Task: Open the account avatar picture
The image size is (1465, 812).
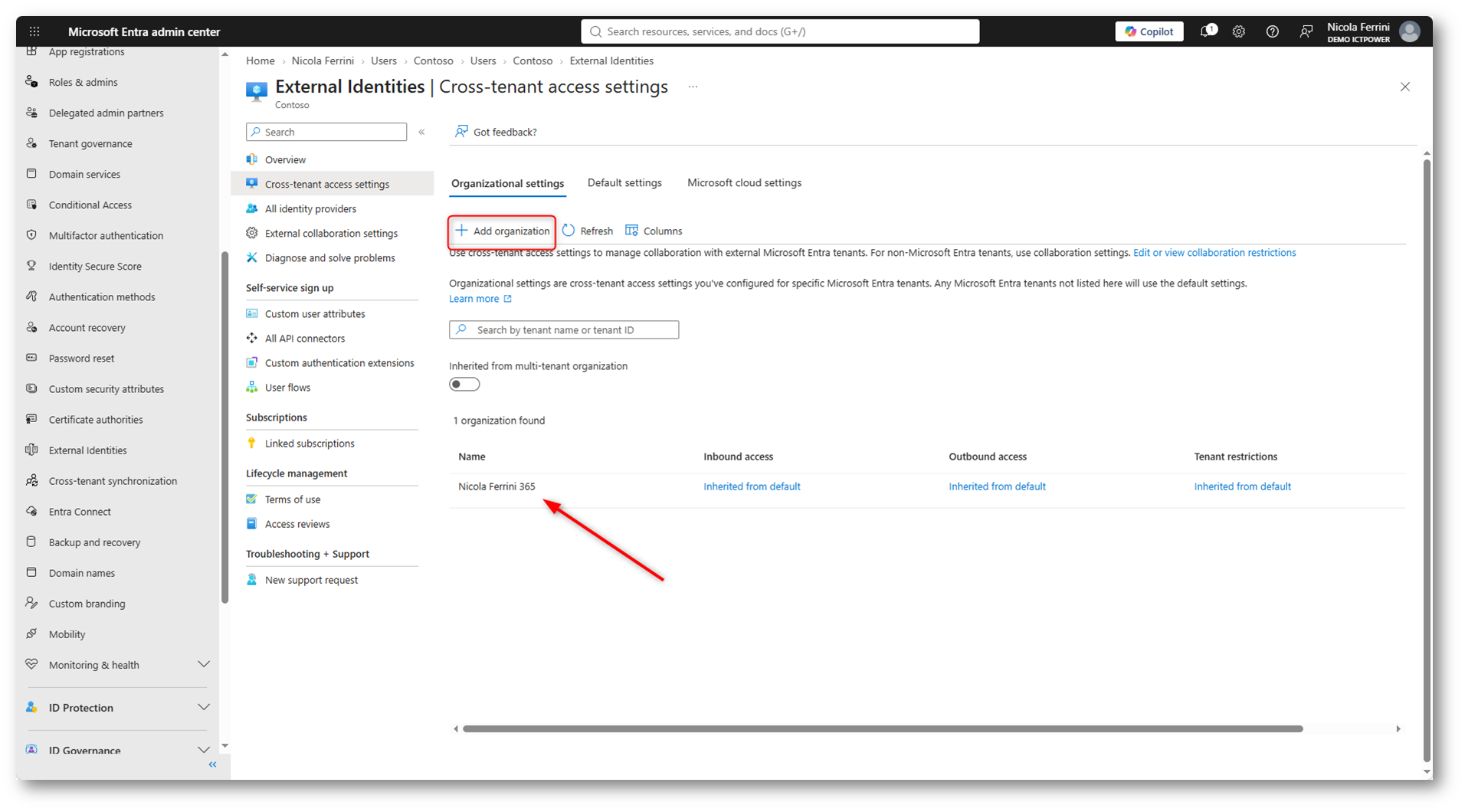Action: pyautogui.click(x=1410, y=31)
